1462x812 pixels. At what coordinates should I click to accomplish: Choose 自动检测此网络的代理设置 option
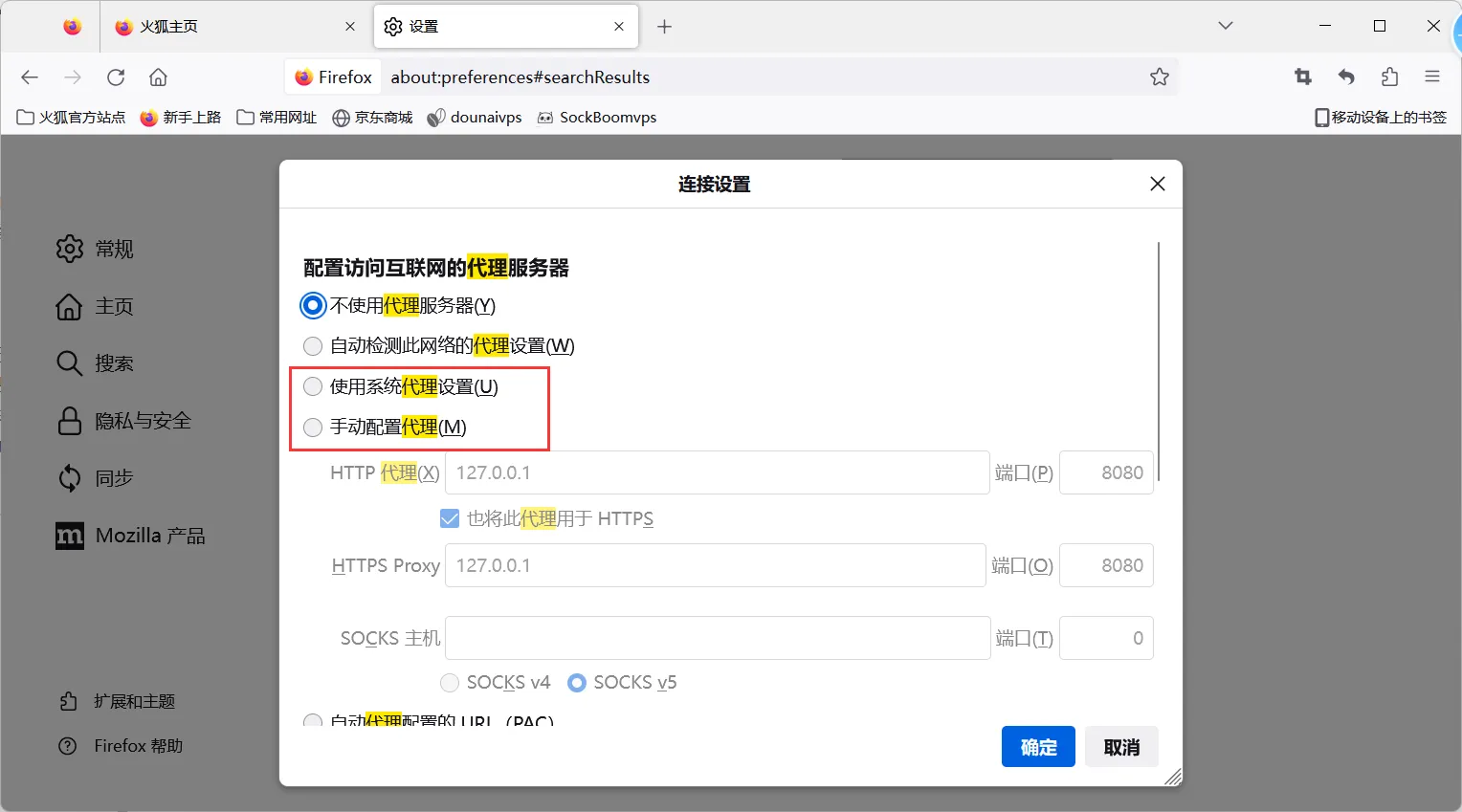pyautogui.click(x=313, y=346)
